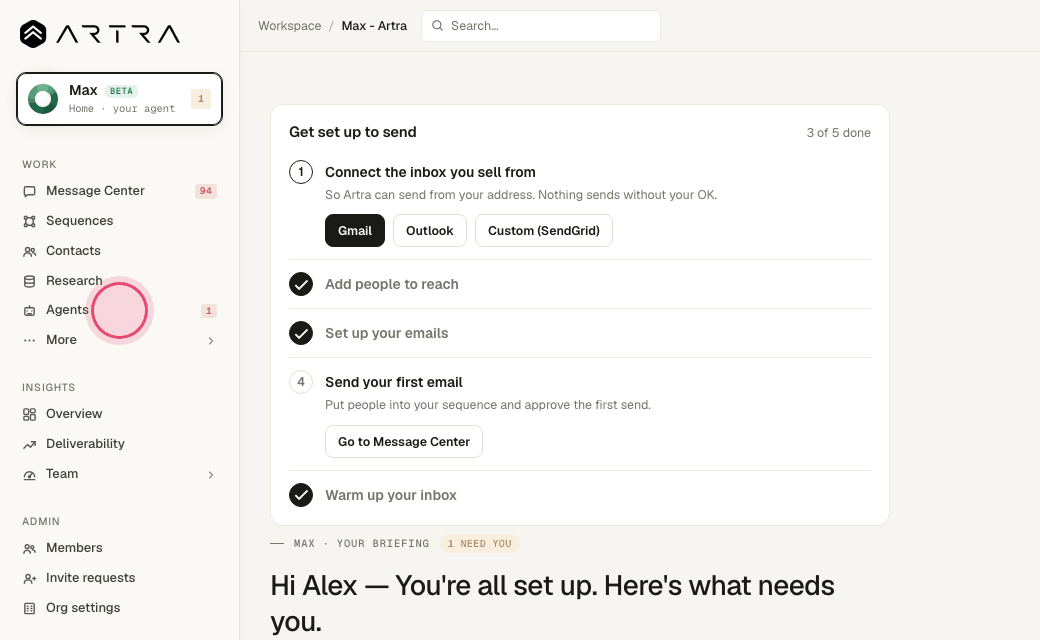
Task: Open Message Center from the sidebar
Action: 119,191
